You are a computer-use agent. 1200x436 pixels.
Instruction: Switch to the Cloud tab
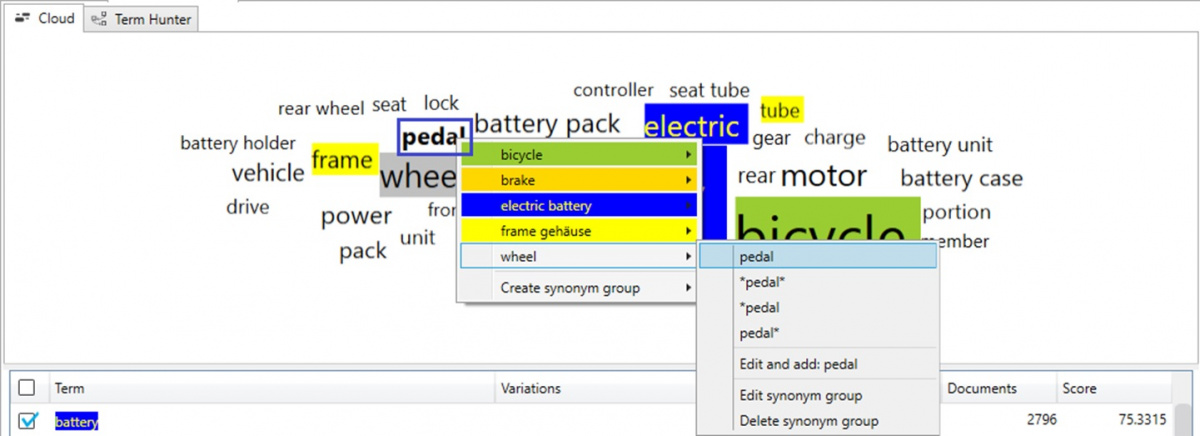pyautogui.click(x=45, y=18)
